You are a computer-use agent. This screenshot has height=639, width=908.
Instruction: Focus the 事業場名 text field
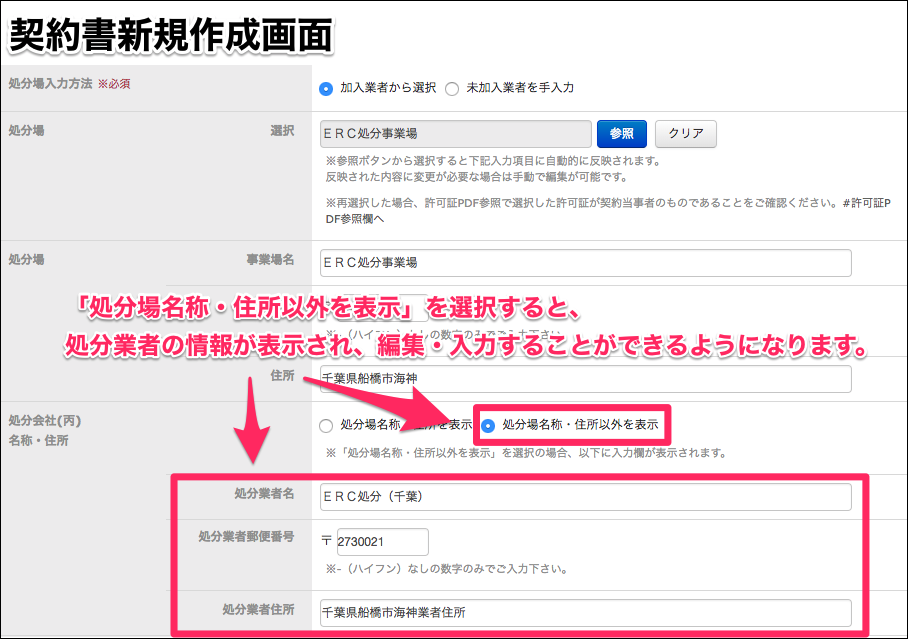tap(584, 263)
